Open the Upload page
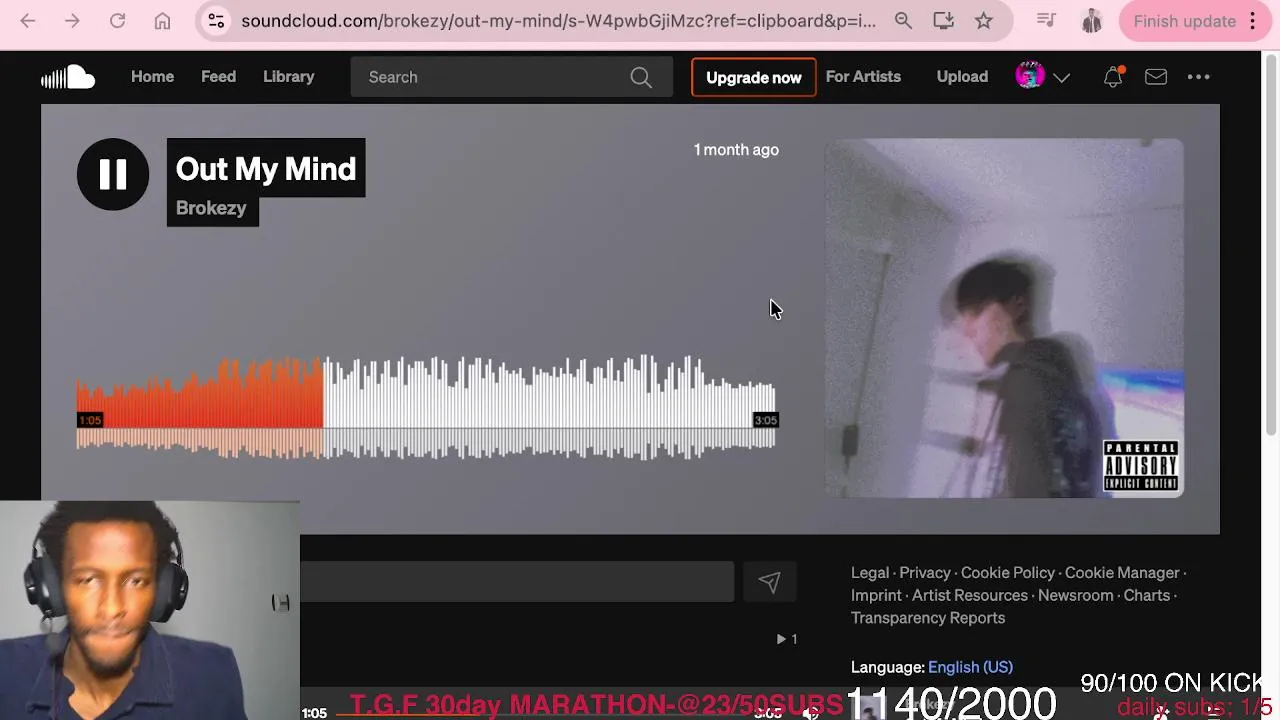Screen dimensions: 1280x720 962,77
